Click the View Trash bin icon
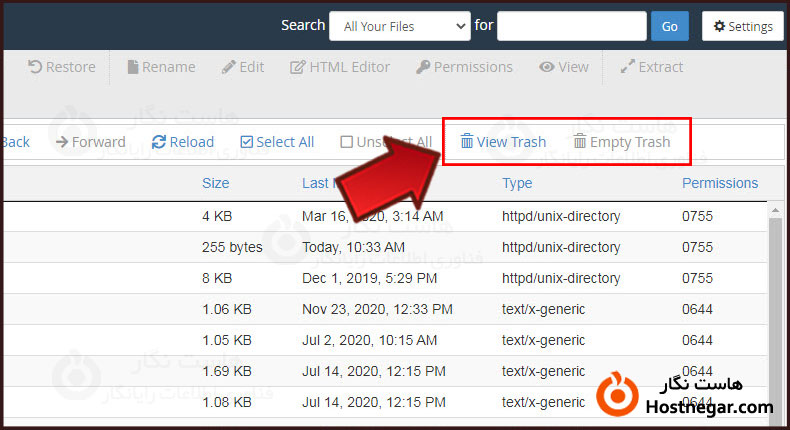 (x=467, y=142)
